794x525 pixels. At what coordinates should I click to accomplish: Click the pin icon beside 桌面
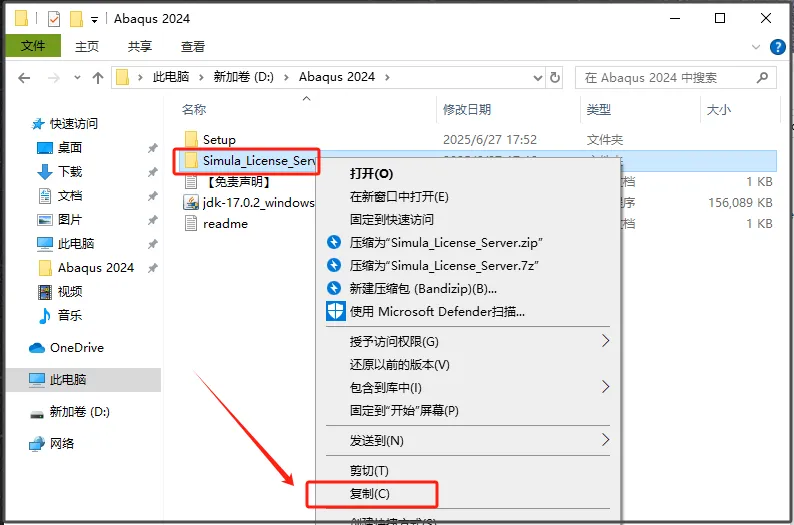[x=152, y=148]
